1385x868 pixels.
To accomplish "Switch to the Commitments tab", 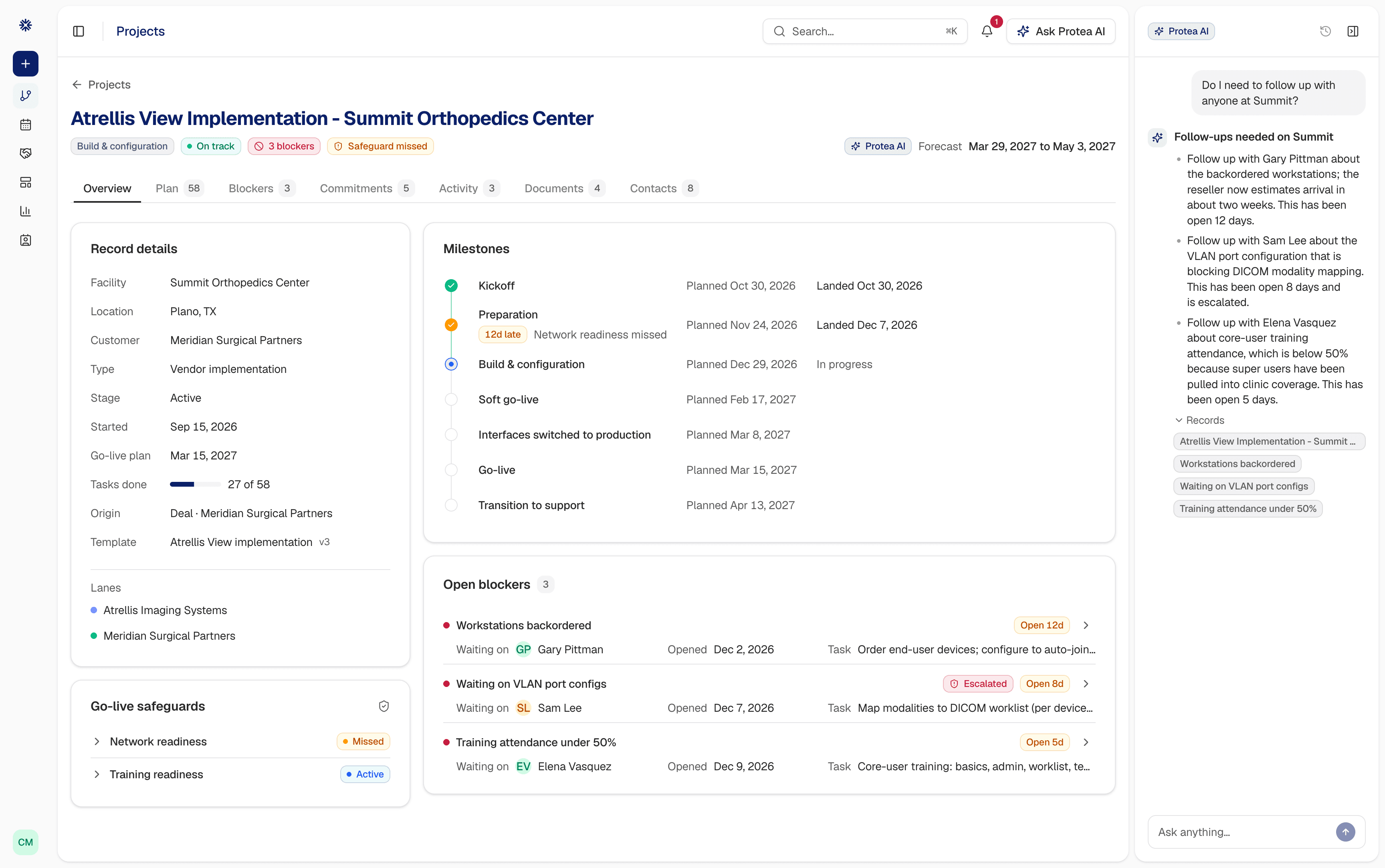I will point(367,188).
